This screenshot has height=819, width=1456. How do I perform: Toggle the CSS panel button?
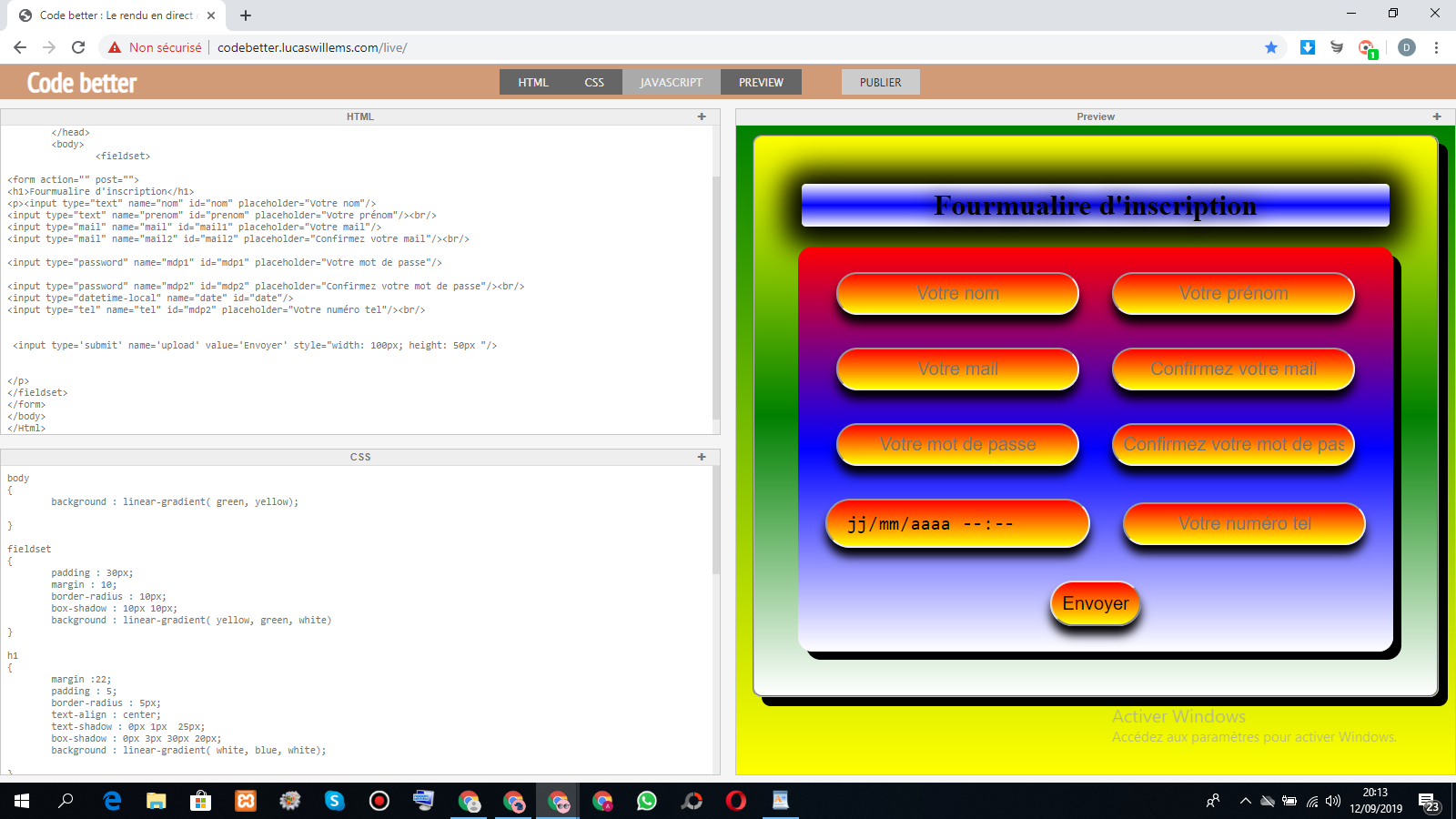[594, 82]
